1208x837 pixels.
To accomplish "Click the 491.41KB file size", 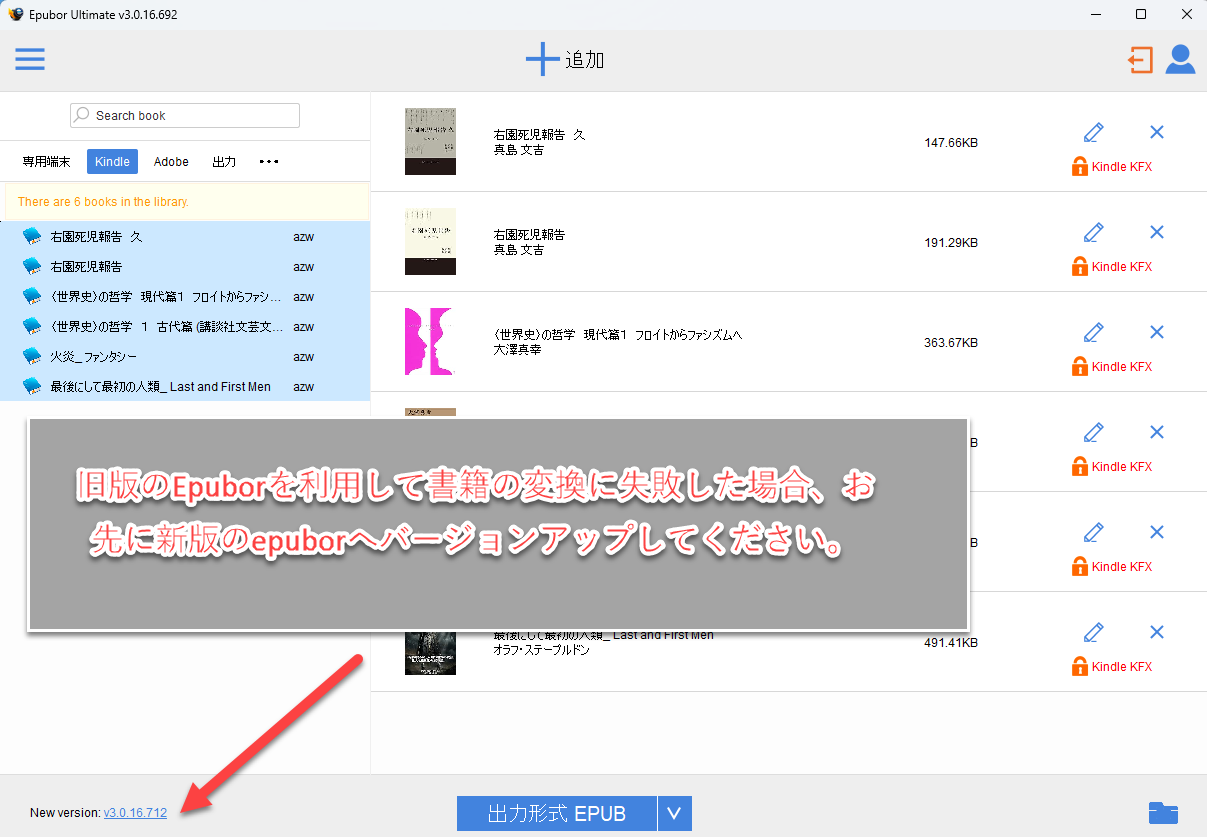I will (x=951, y=643).
